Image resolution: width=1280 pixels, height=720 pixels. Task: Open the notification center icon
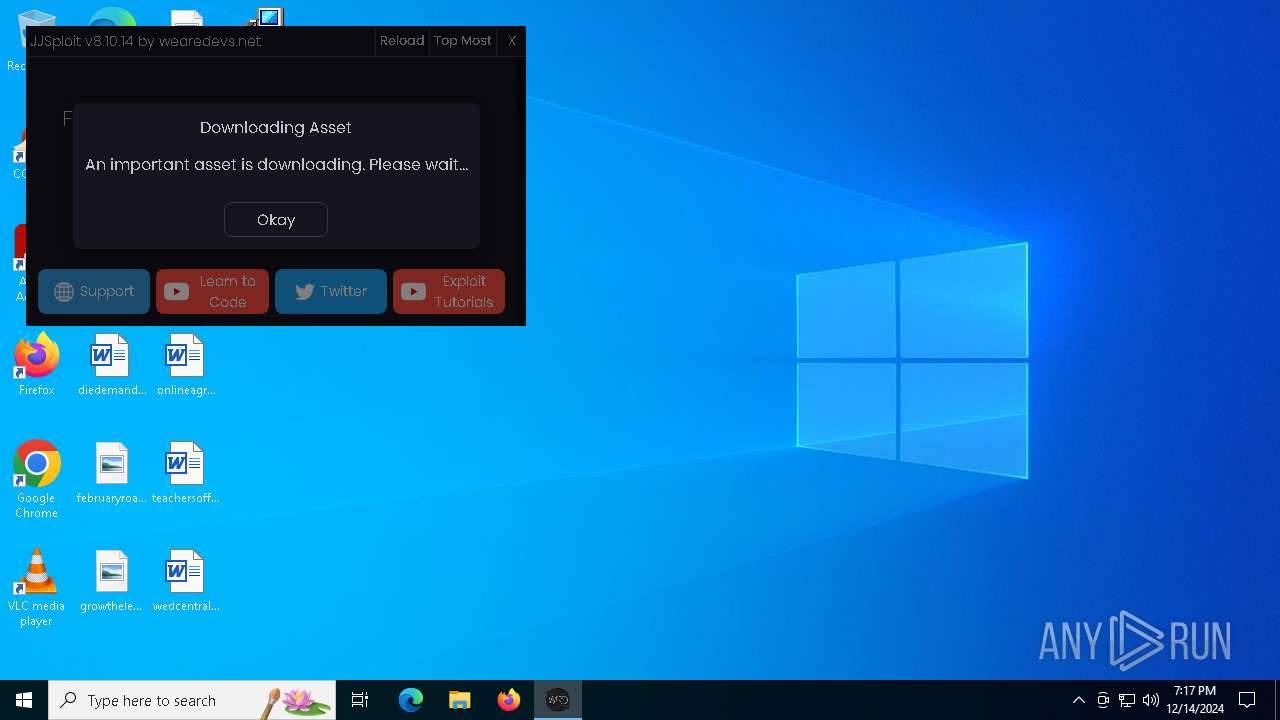tap(1247, 700)
